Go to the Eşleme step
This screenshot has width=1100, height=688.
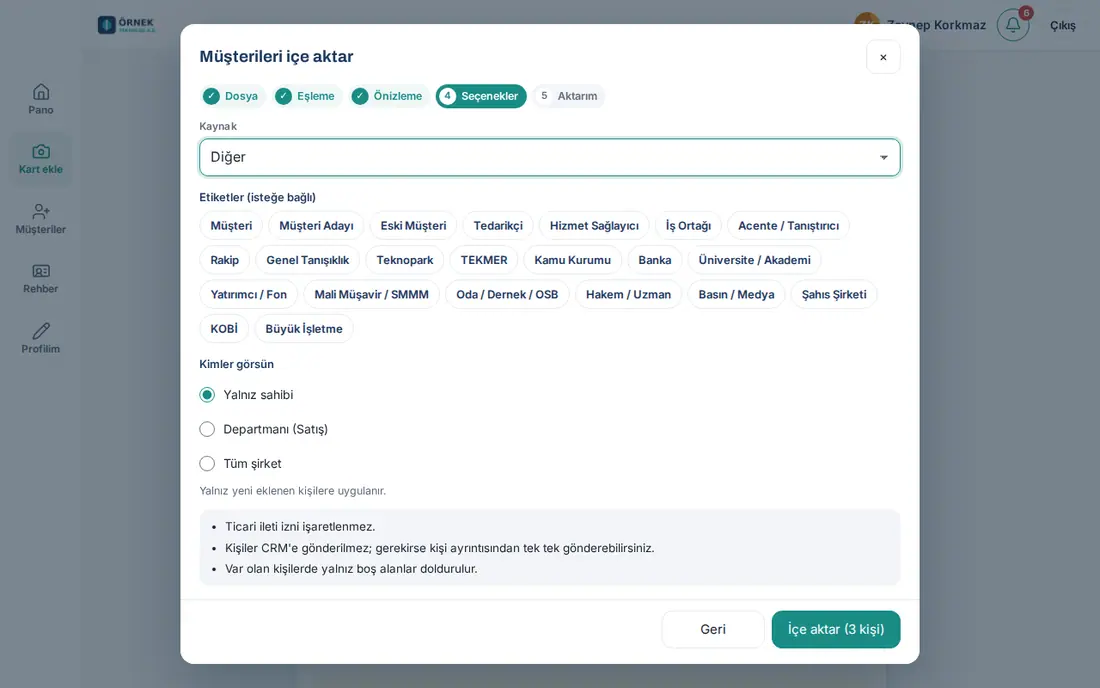click(307, 96)
